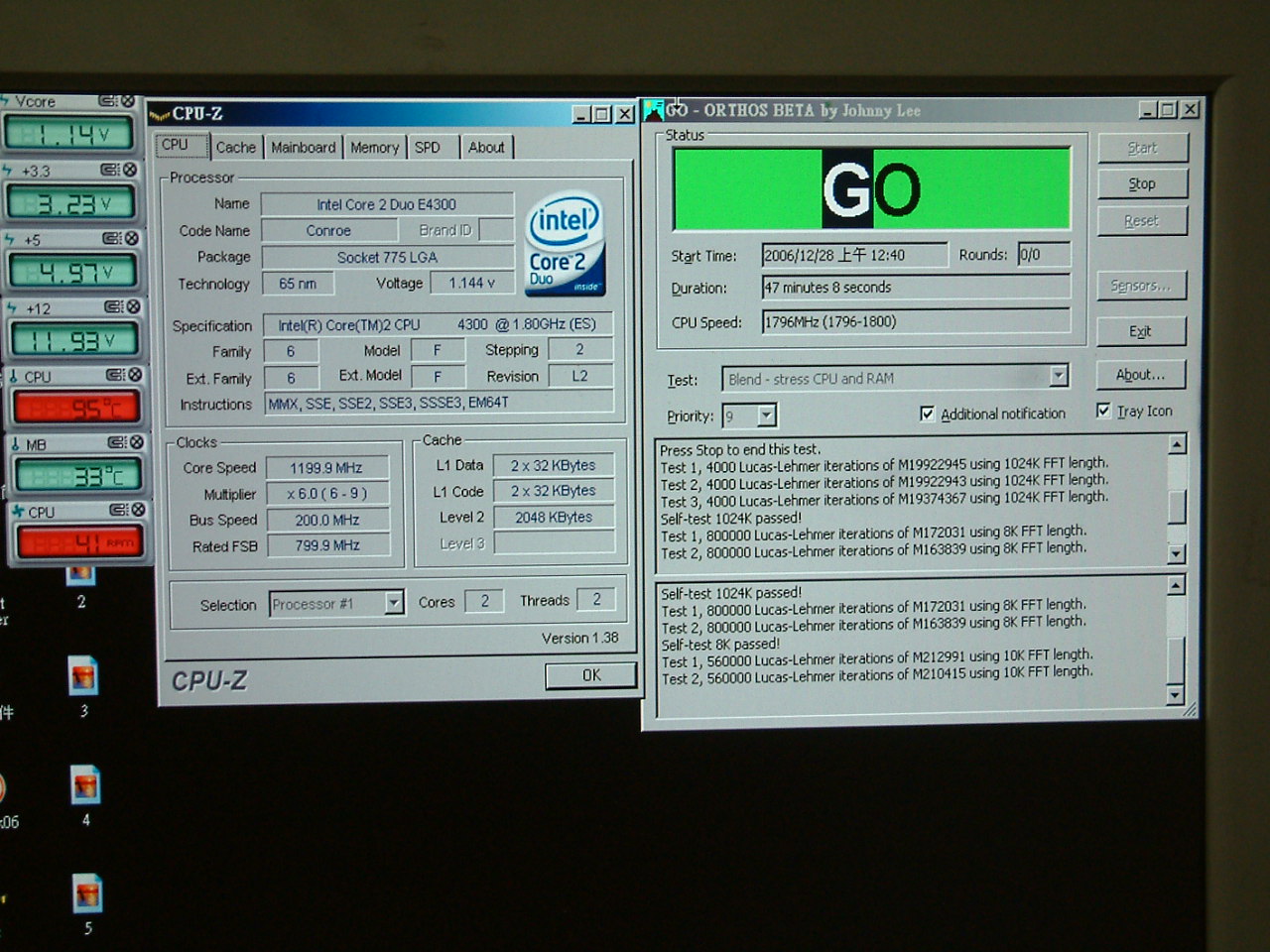The image size is (1270, 952).
Task: Click the lightning icon beside +12
Action: point(12,308)
